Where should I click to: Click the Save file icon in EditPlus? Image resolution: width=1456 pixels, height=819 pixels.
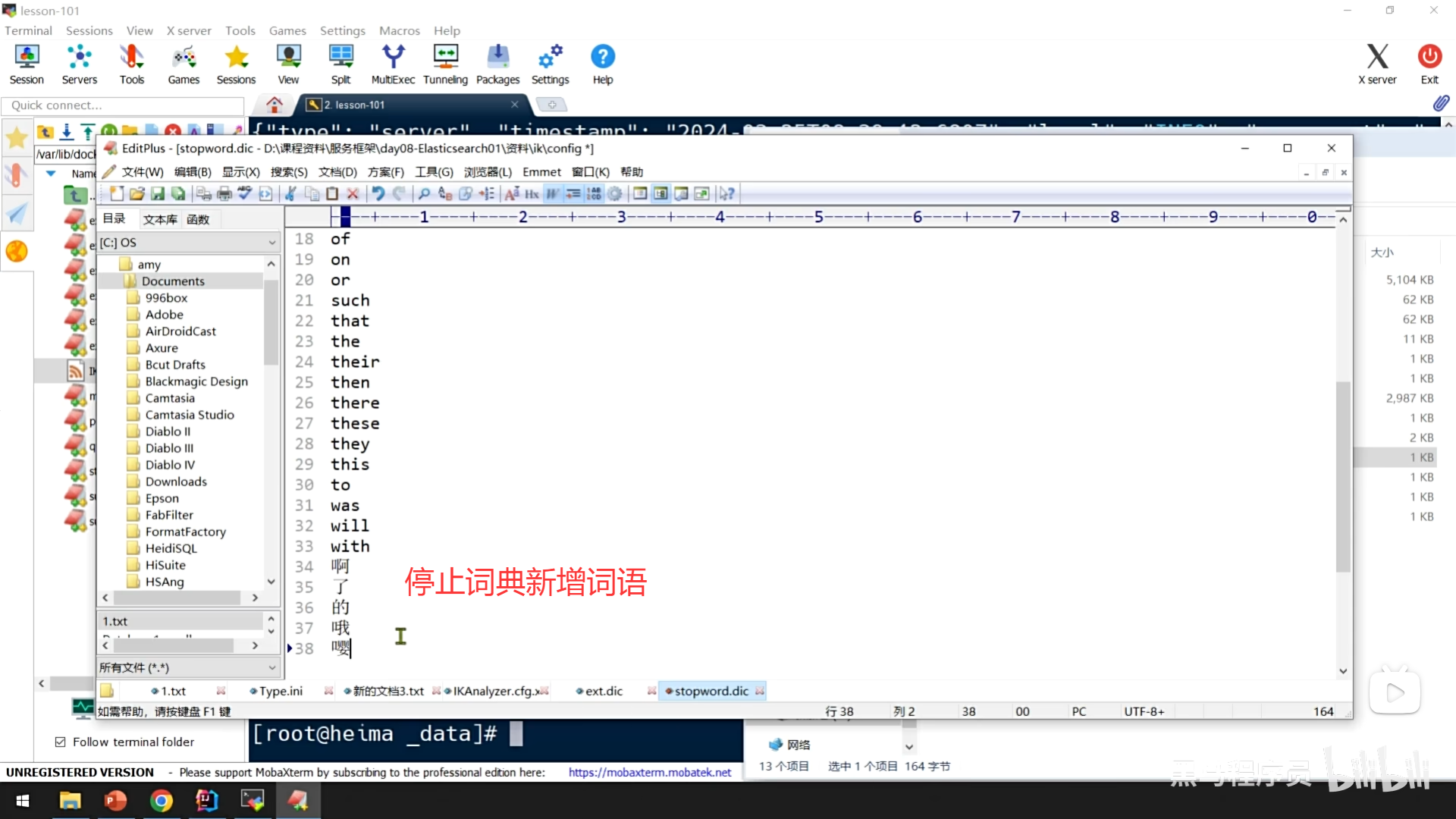[x=158, y=194]
